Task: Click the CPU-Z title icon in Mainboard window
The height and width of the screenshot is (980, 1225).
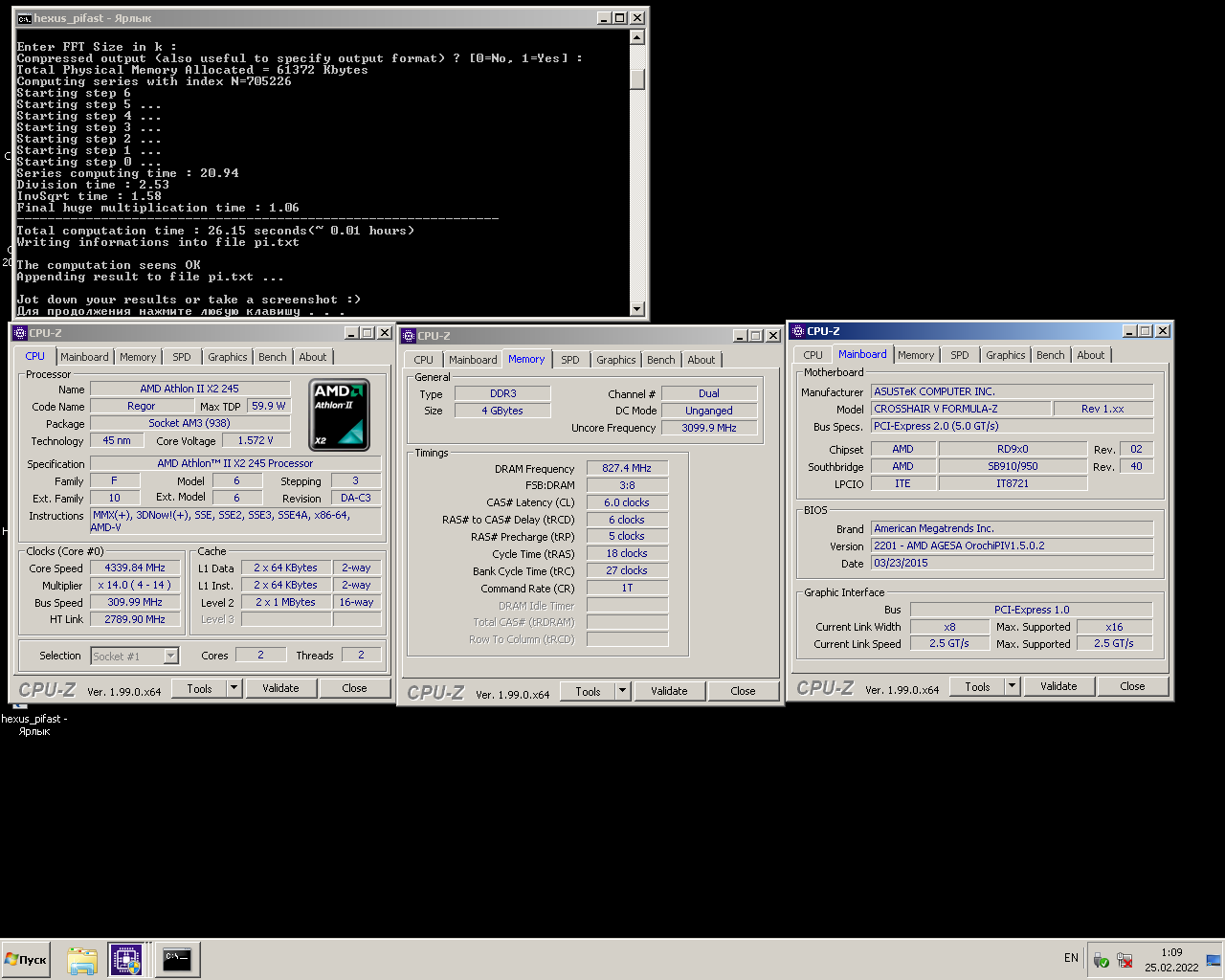Action: coord(797,331)
